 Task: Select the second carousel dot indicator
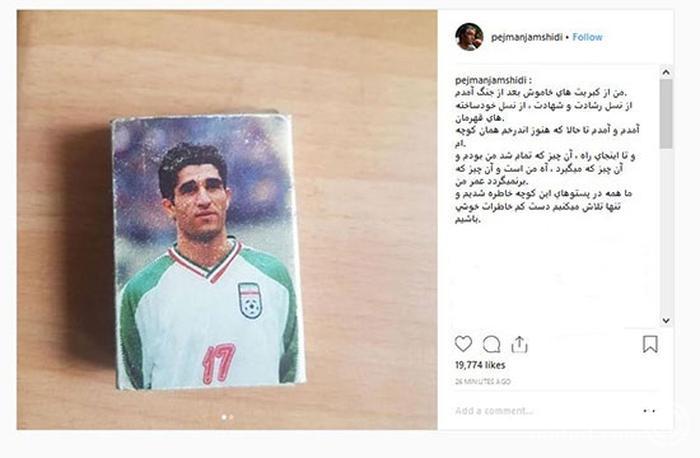[231, 417]
